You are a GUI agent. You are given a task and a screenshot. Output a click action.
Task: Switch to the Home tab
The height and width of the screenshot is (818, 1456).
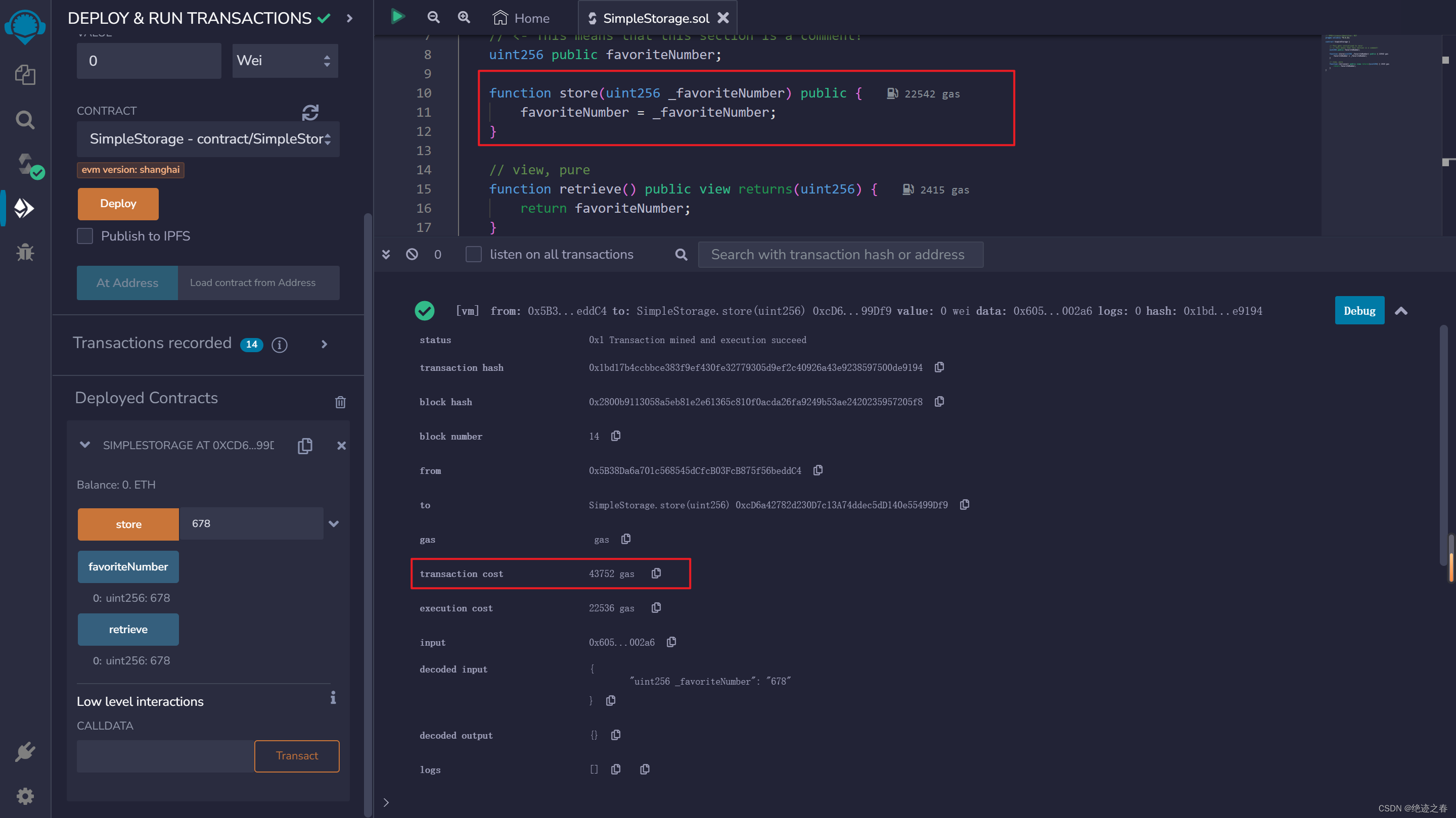(521, 18)
